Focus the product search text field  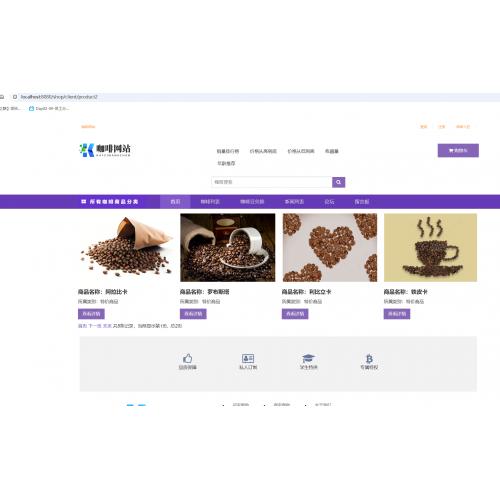coord(272,182)
